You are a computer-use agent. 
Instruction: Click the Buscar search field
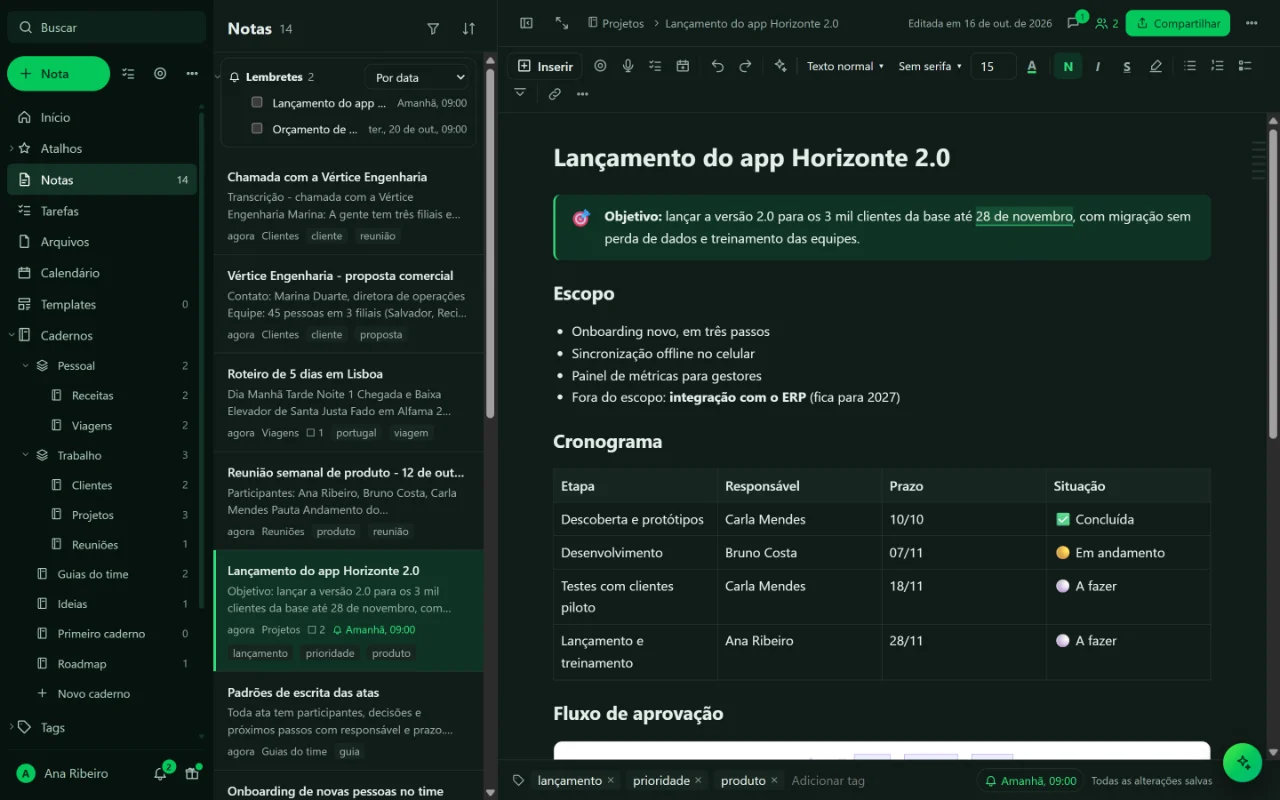pyautogui.click(x=107, y=27)
